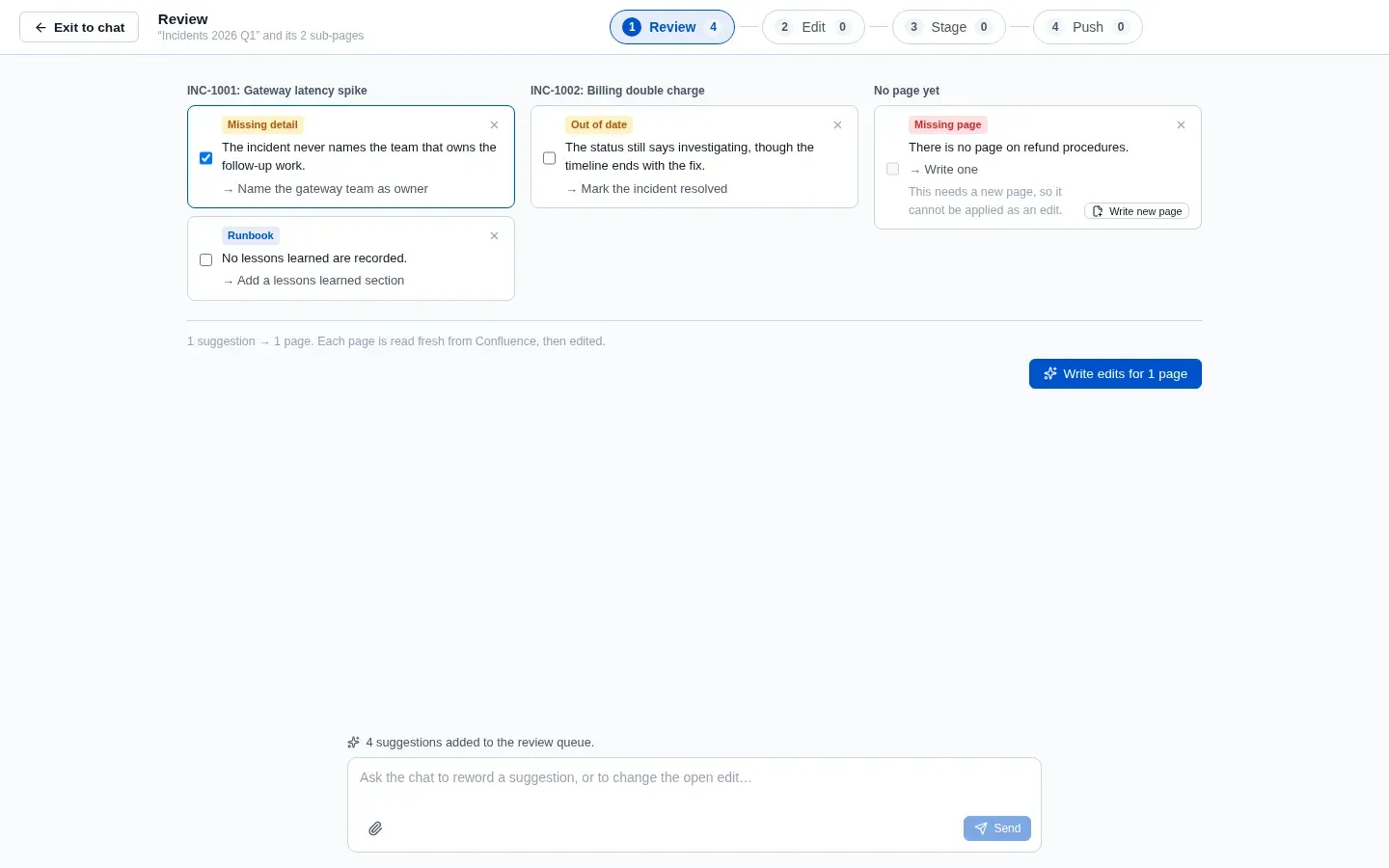The image size is (1389, 868).
Task: Click the attachment paperclip icon
Action: (x=375, y=828)
